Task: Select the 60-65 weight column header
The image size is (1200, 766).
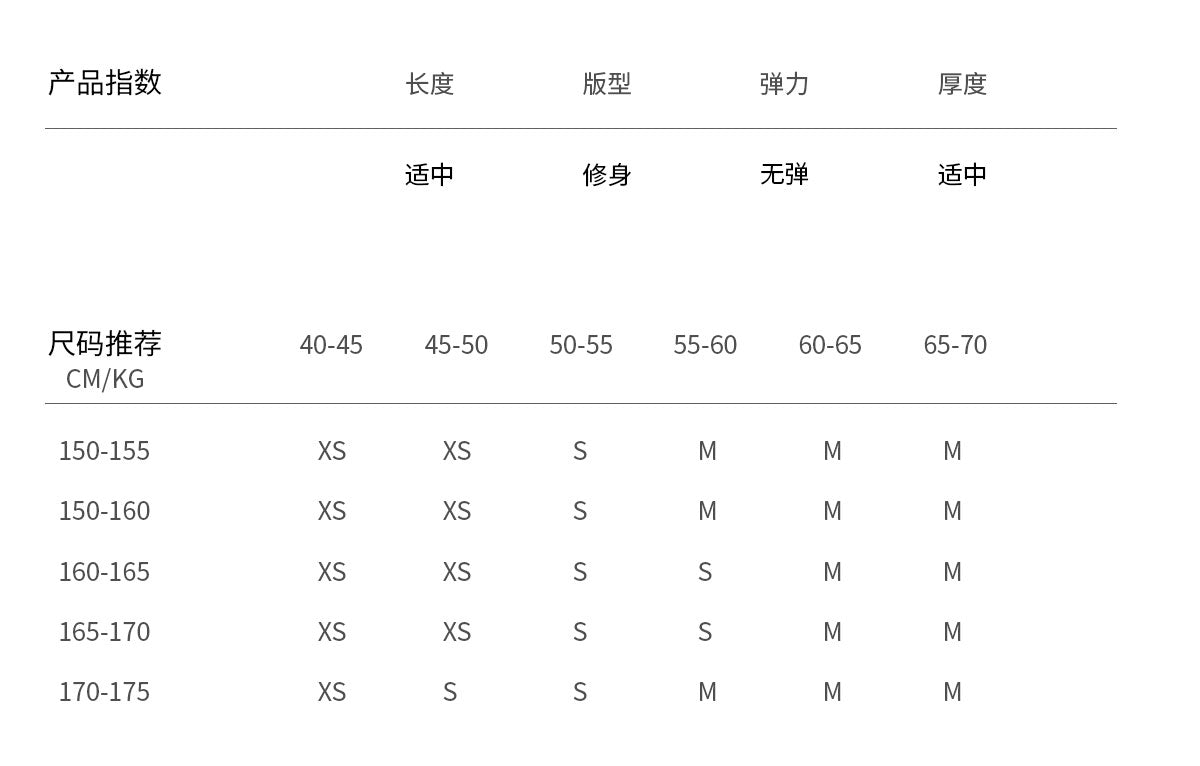Action: (x=830, y=345)
